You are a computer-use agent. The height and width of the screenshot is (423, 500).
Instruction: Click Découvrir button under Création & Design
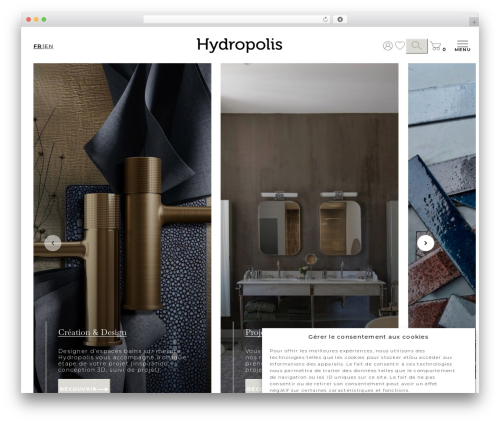pos(84,387)
